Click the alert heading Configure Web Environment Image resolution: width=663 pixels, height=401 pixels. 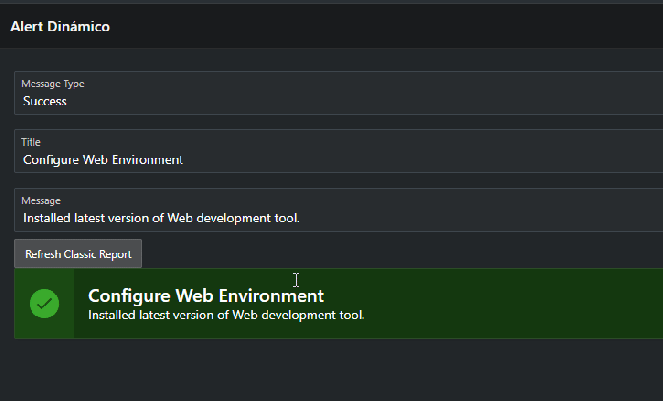206,296
